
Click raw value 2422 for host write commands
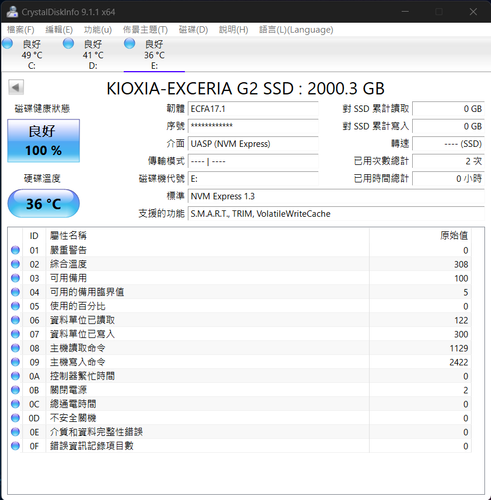(459, 362)
